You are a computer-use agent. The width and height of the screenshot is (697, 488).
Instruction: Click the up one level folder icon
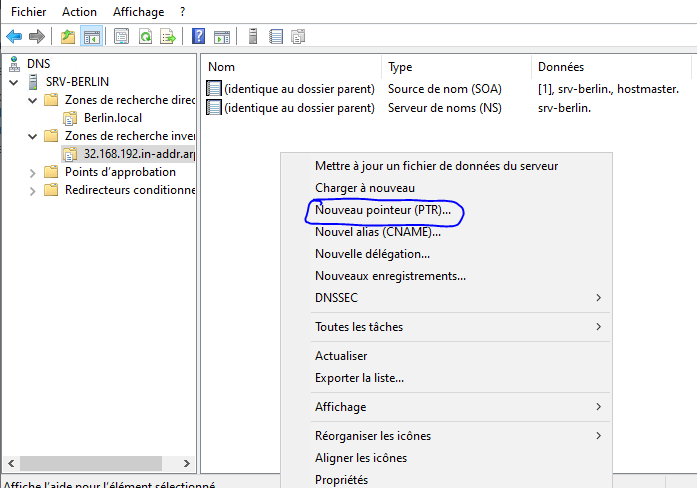pos(68,37)
